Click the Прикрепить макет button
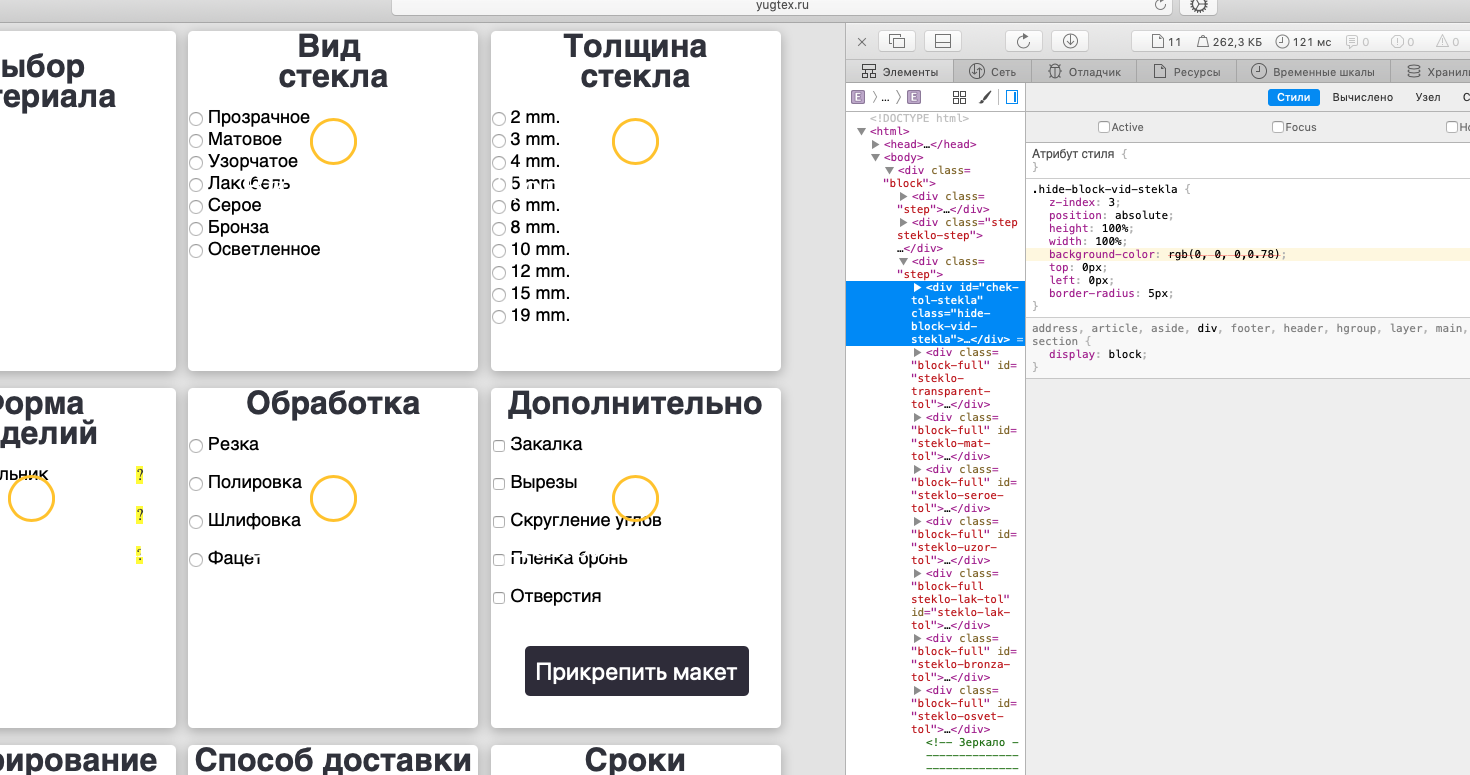The height and width of the screenshot is (775, 1470). tap(636, 671)
